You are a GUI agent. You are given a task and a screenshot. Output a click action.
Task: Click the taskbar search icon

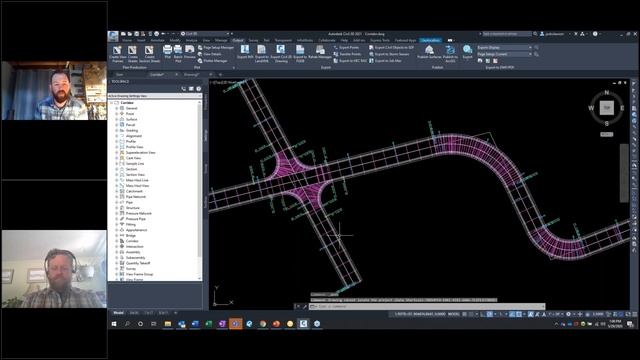point(127,324)
